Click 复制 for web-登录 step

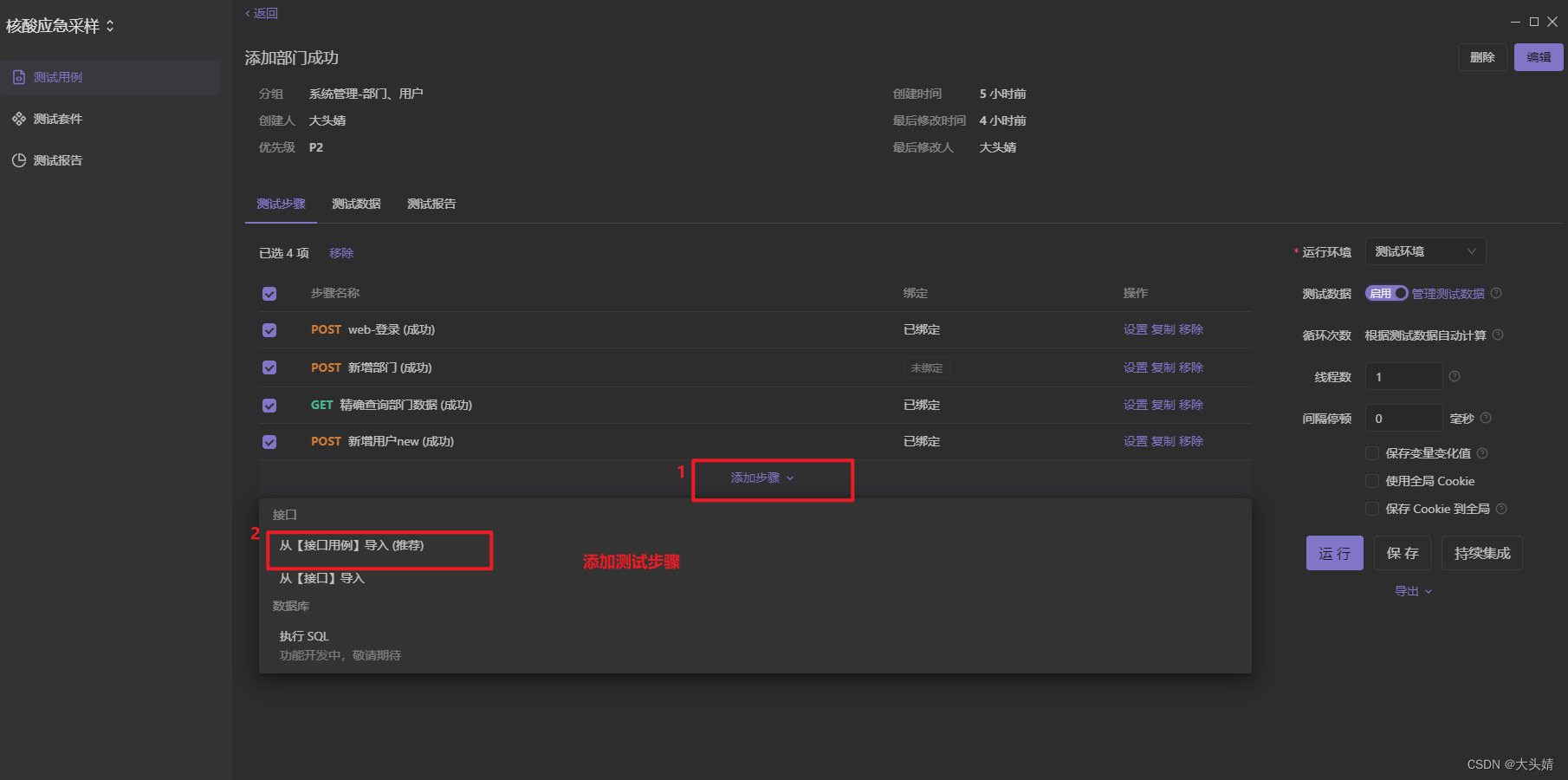point(1163,329)
